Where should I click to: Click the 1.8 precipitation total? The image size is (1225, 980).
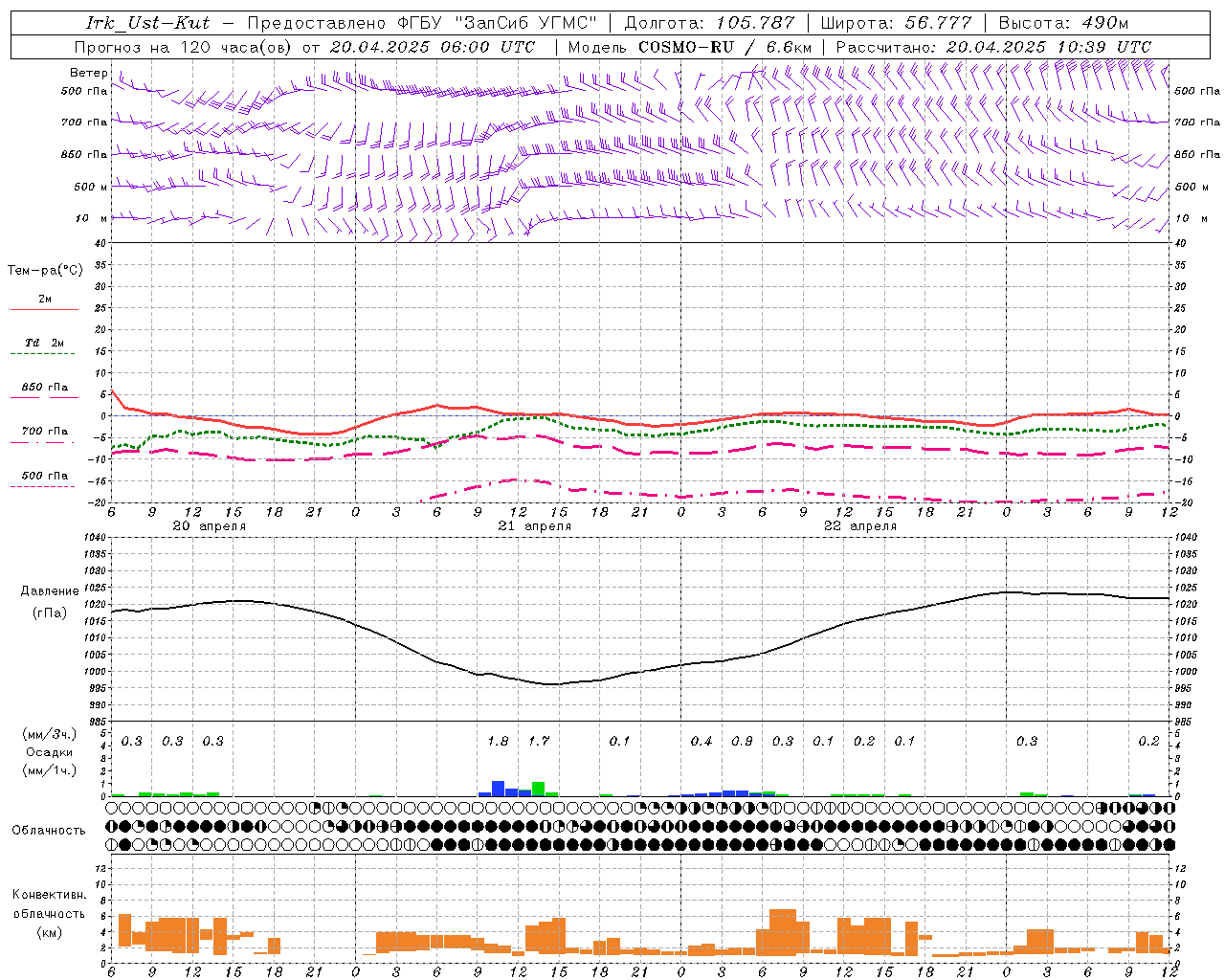point(498,741)
